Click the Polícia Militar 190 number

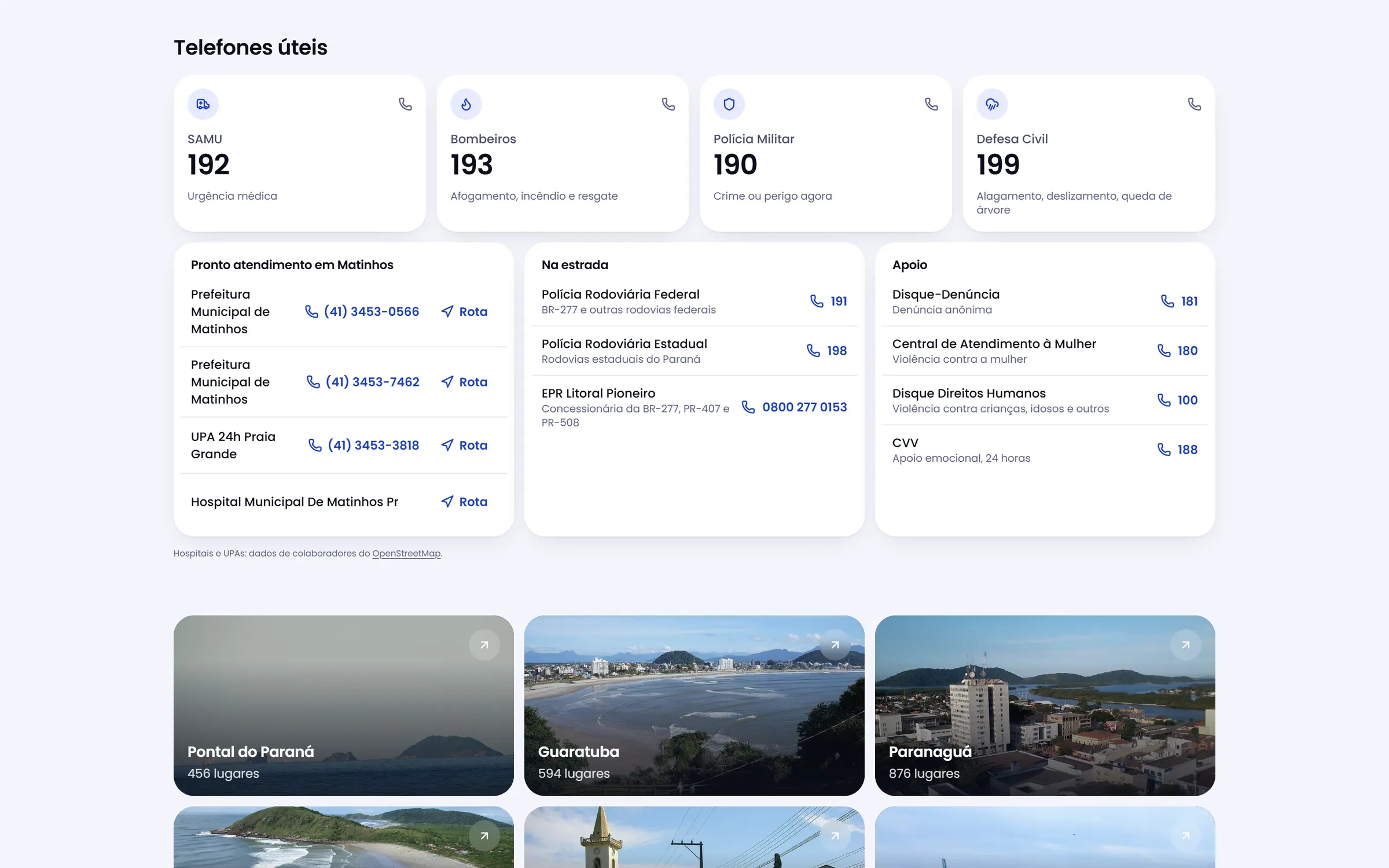pyautogui.click(x=736, y=165)
